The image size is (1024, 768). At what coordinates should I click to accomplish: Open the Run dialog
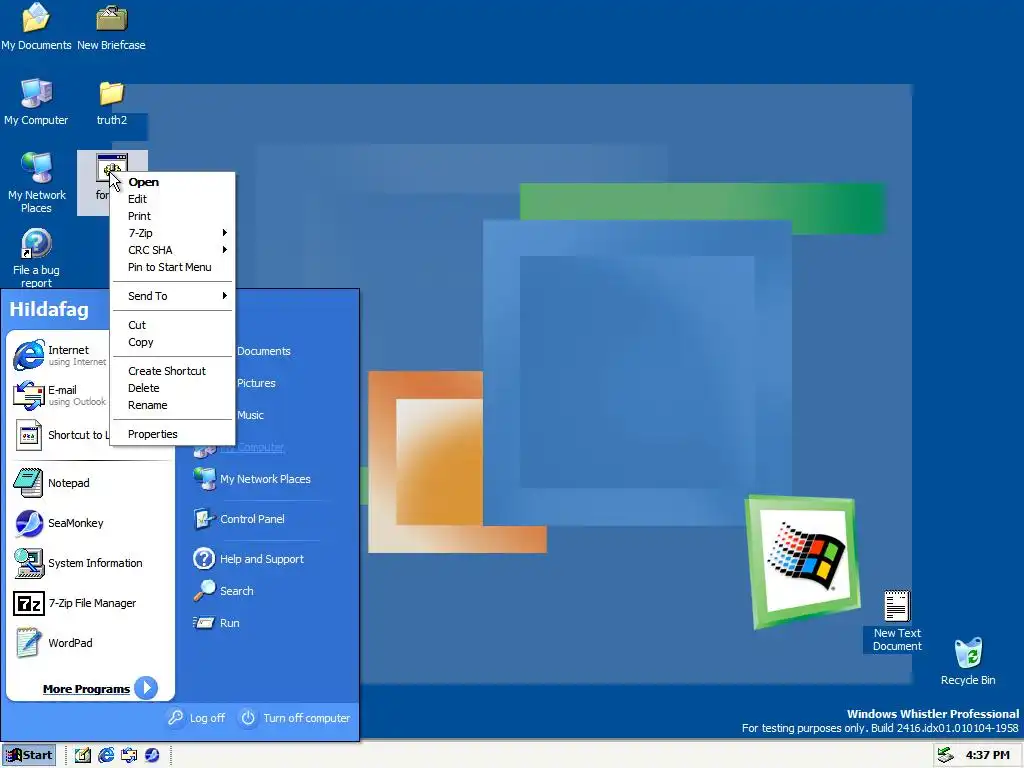216,623
